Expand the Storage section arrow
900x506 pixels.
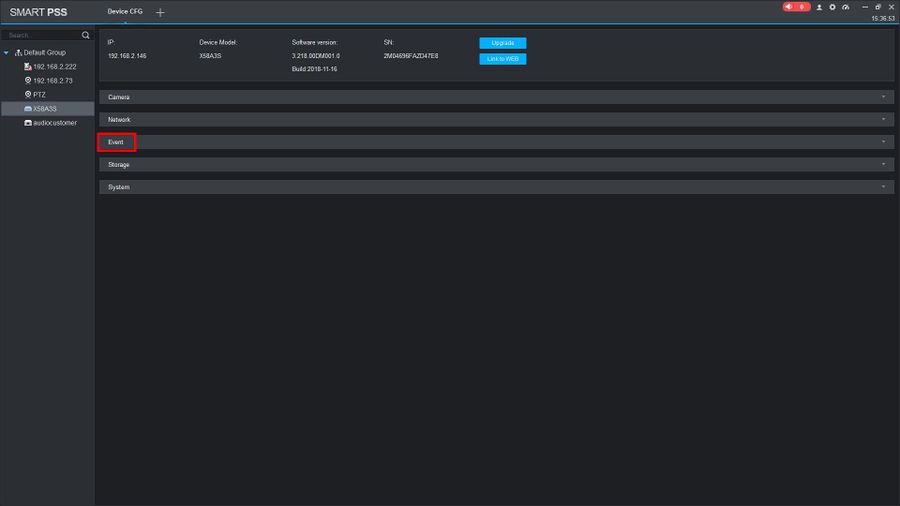coord(883,164)
